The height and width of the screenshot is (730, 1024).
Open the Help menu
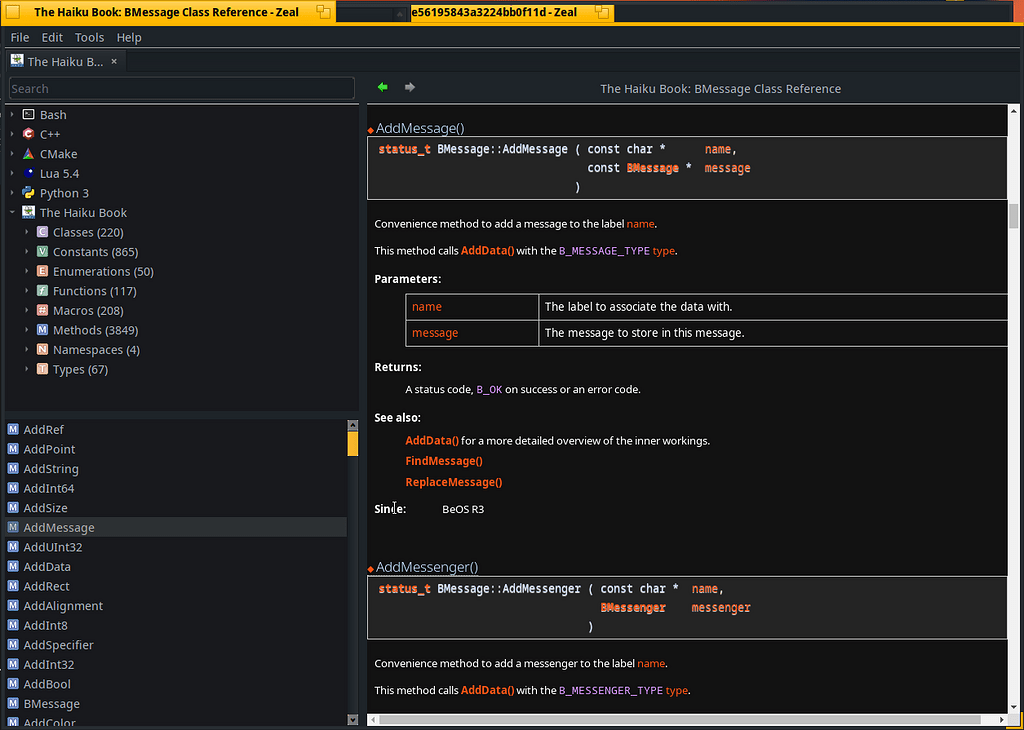(x=129, y=37)
